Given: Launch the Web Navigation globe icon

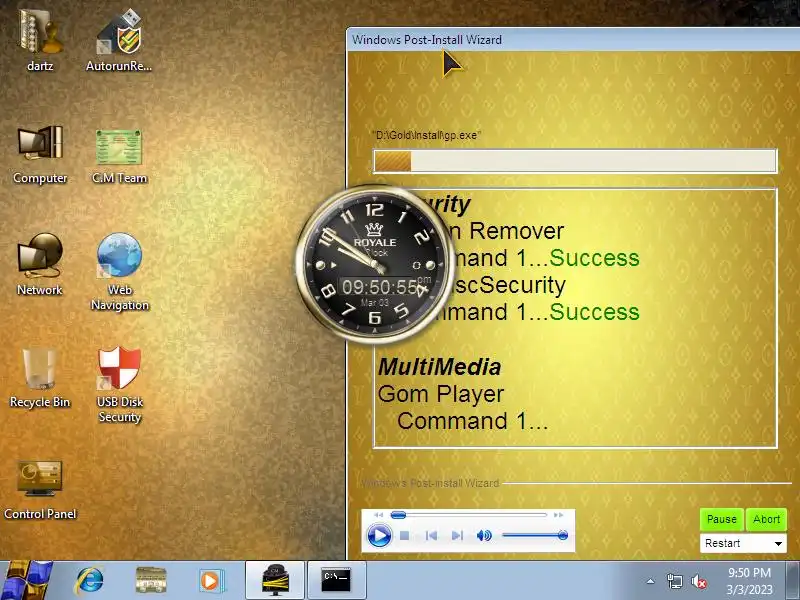Looking at the screenshot, I should [x=119, y=270].
